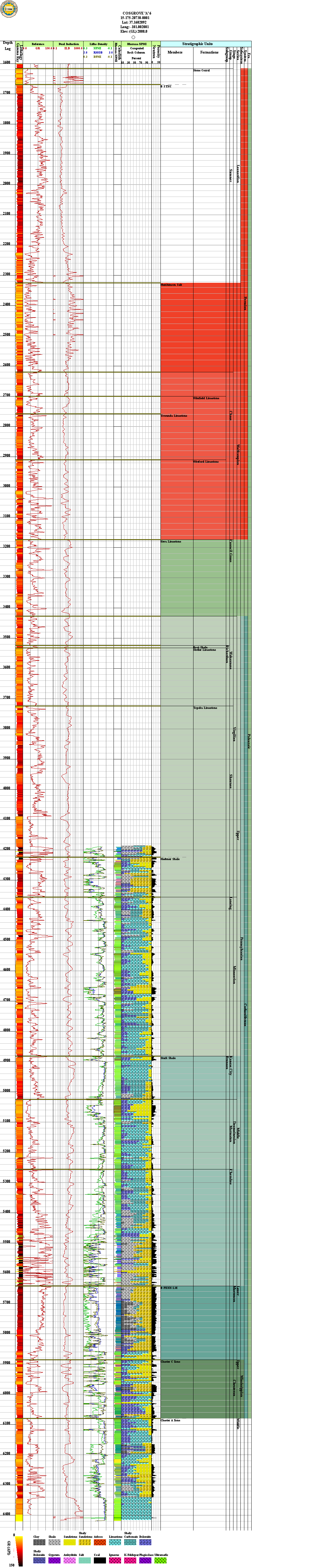Click the well symbol circle under the header
327x1568 pixels.
[133, 37]
